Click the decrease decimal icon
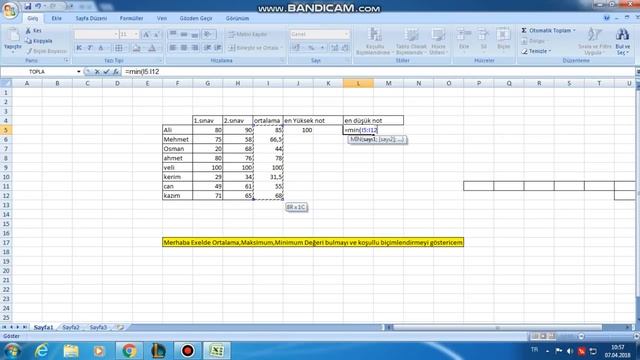Image resolution: width=640 pixels, height=360 pixels. 345,48
